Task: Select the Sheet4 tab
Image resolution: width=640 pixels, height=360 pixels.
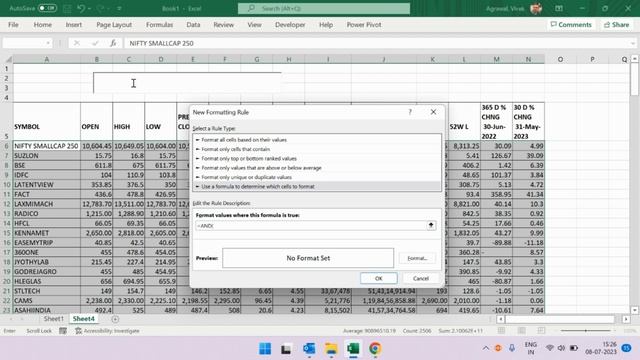Action: coord(83,319)
